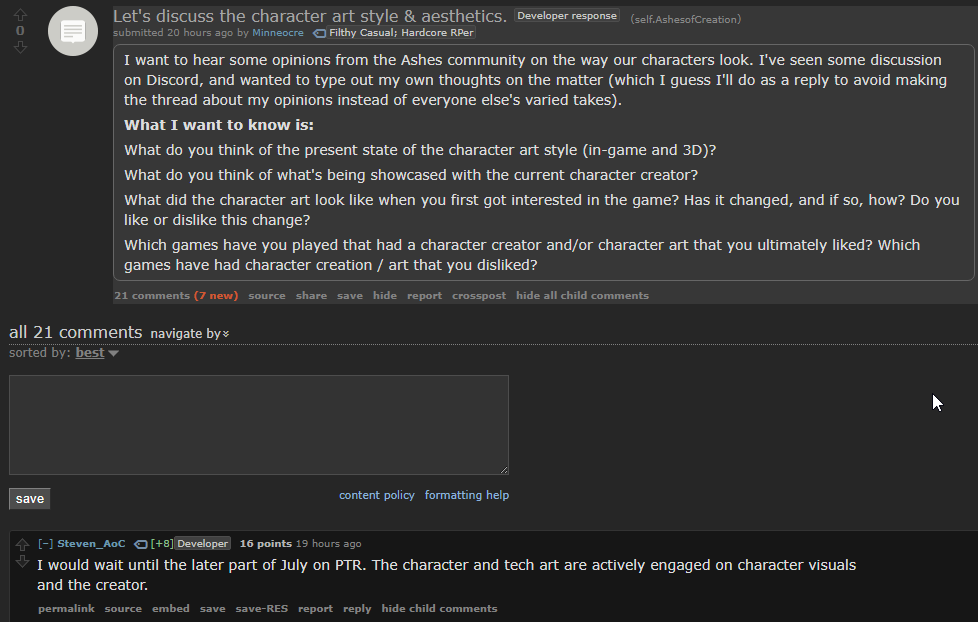Image resolution: width=978 pixels, height=622 pixels.
Task: Downvote Steven_AoC's comment
Action: (22, 561)
